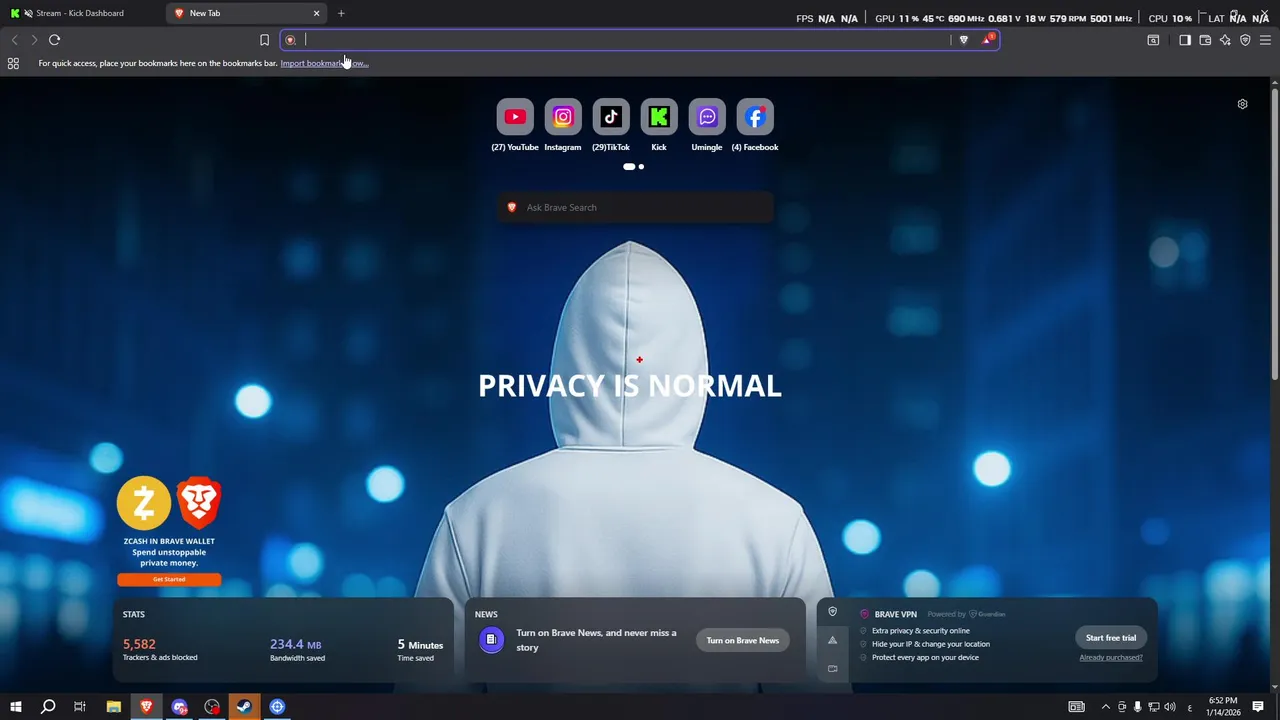
Task: Click the volume speaker tray icon
Action: [x=1170, y=707]
